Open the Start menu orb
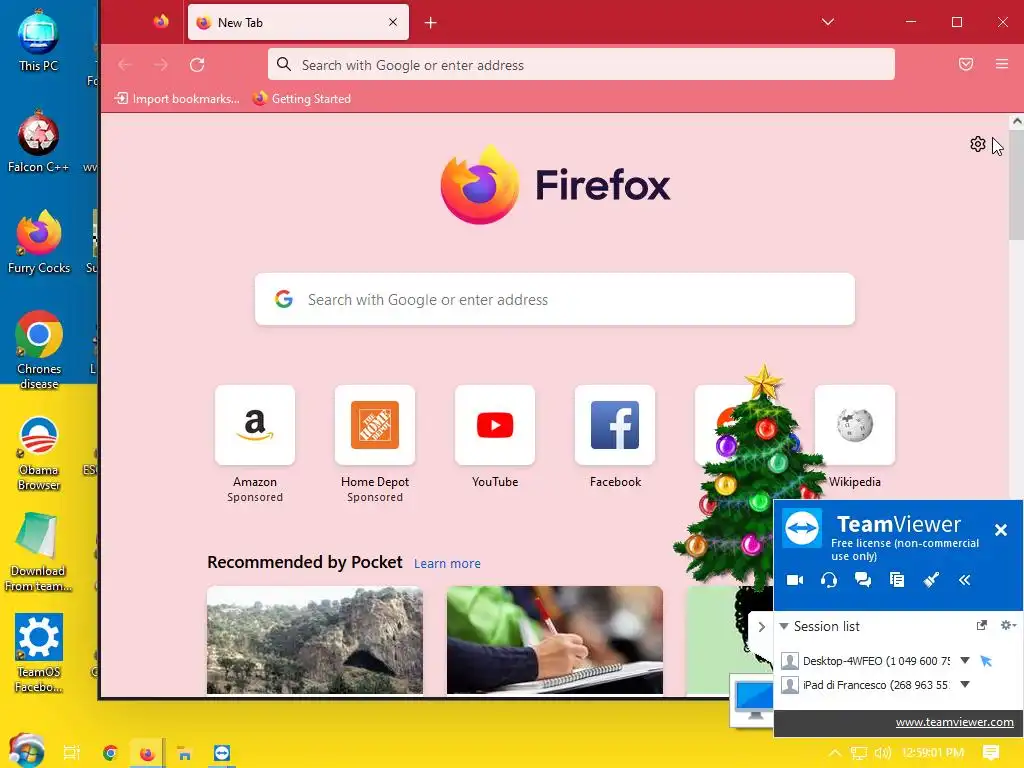Image resolution: width=1024 pixels, height=768 pixels. click(x=27, y=751)
